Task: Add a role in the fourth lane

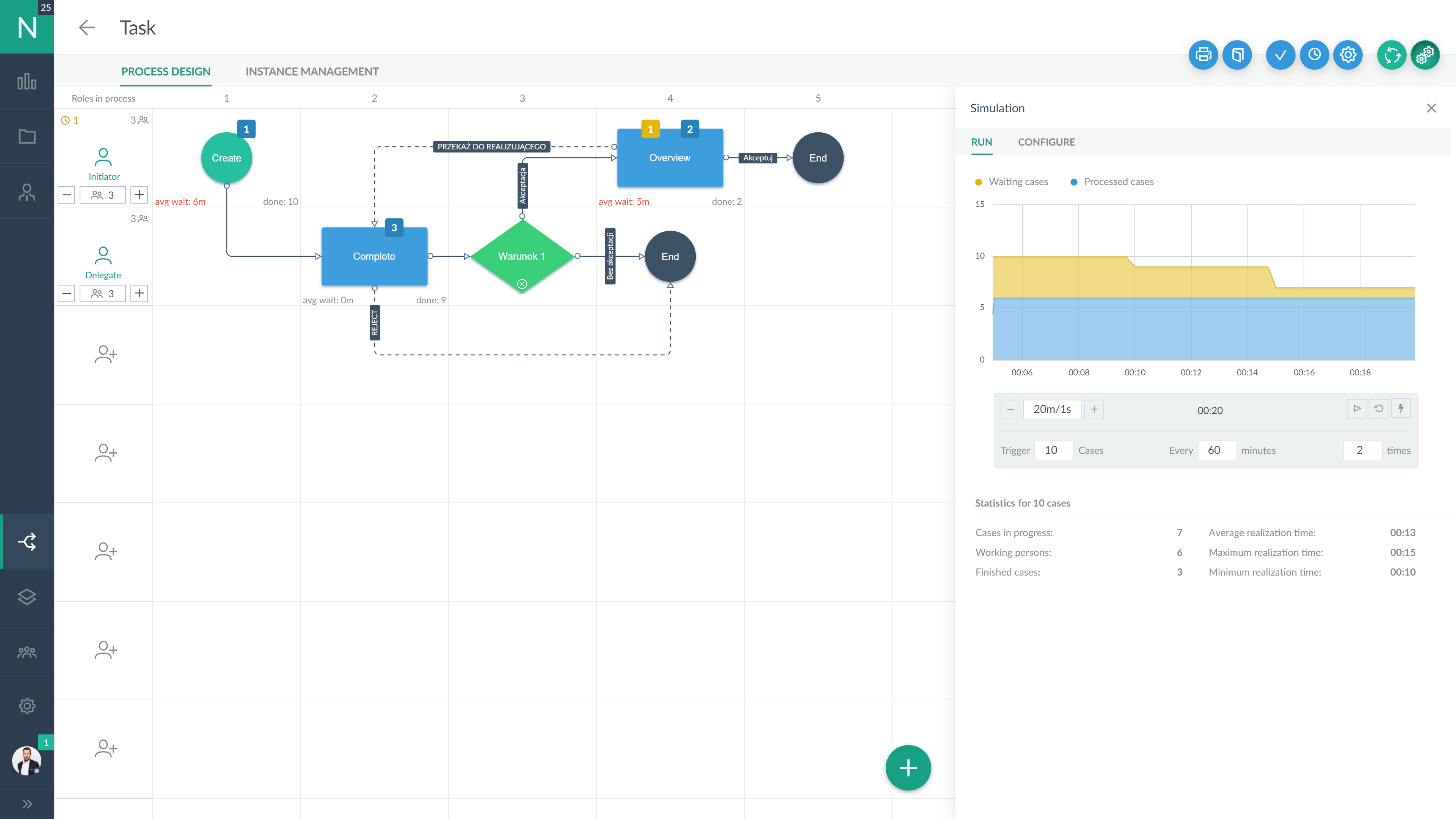Action: [106, 453]
